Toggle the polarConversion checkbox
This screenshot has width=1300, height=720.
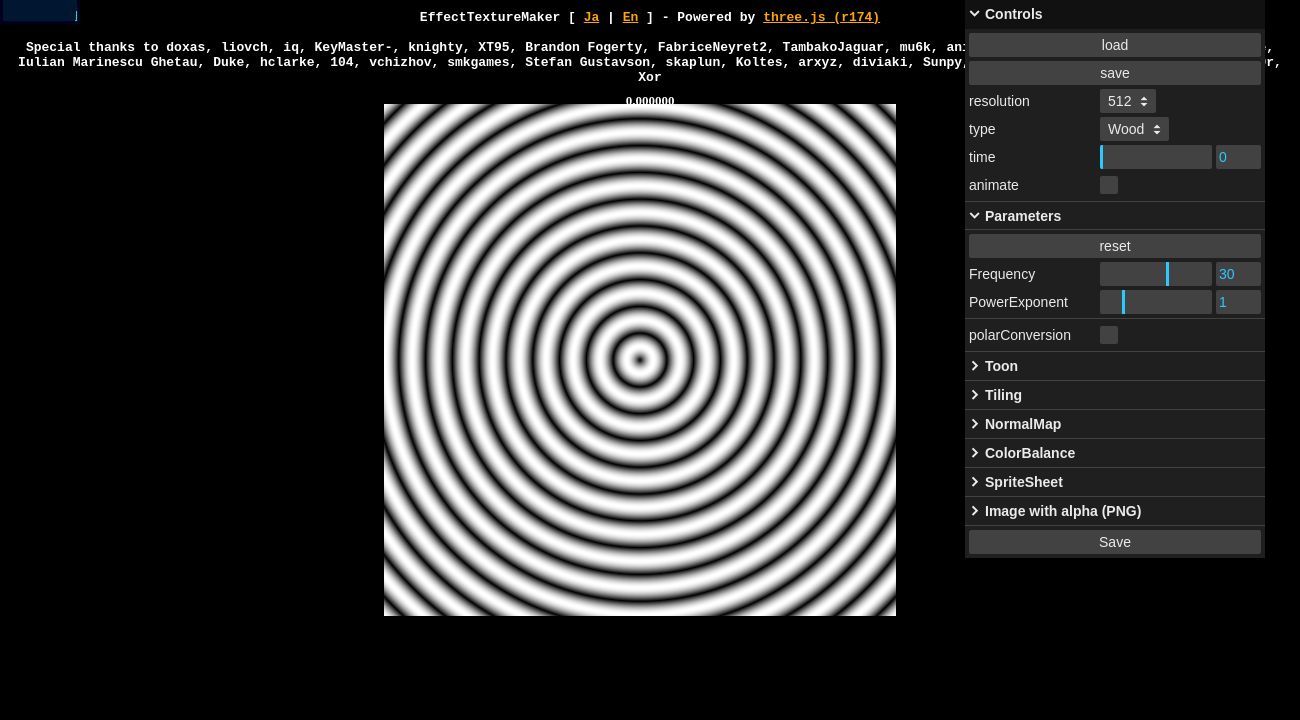click(x=1109, y=335)
